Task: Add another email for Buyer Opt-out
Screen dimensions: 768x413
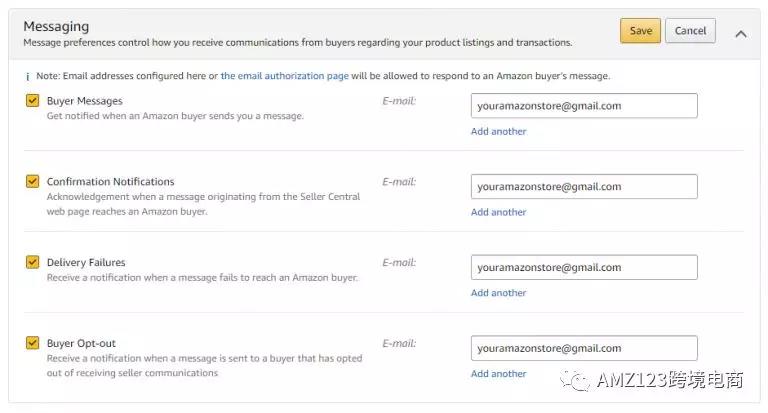Action: (498, 374)
